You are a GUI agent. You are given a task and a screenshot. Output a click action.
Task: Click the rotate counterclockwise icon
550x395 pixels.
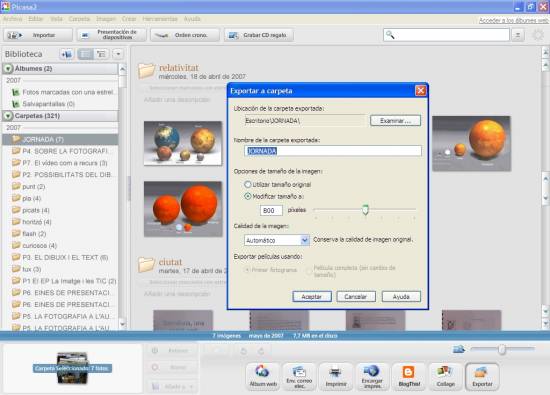tap(243, 351)
